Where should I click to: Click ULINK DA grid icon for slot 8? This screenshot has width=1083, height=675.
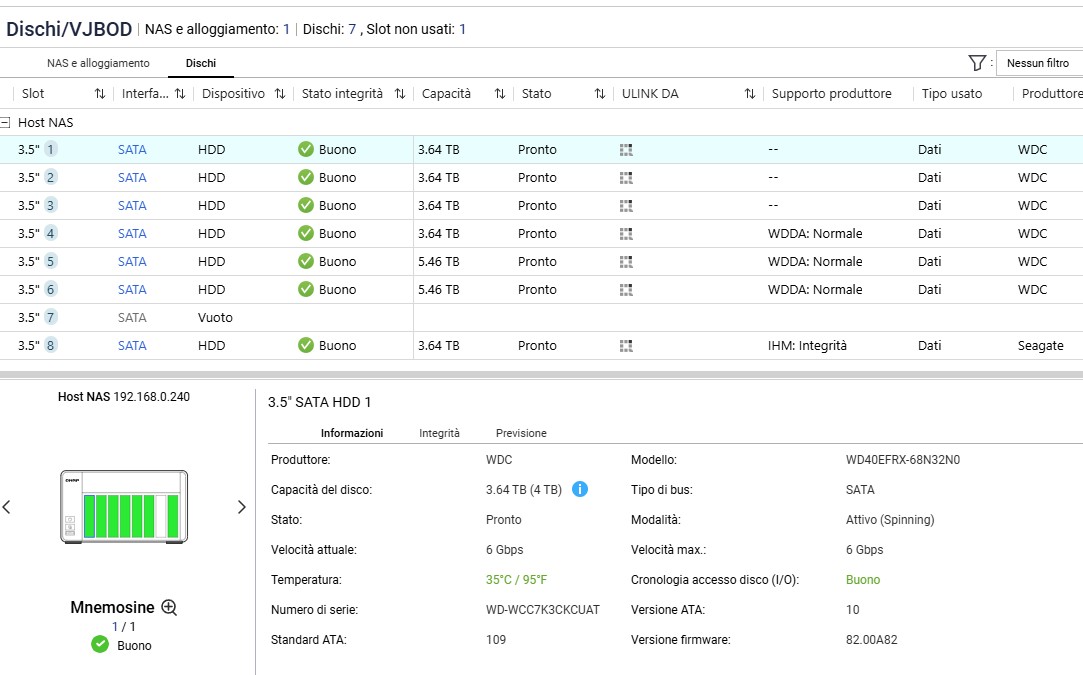[x=626, y=346]
